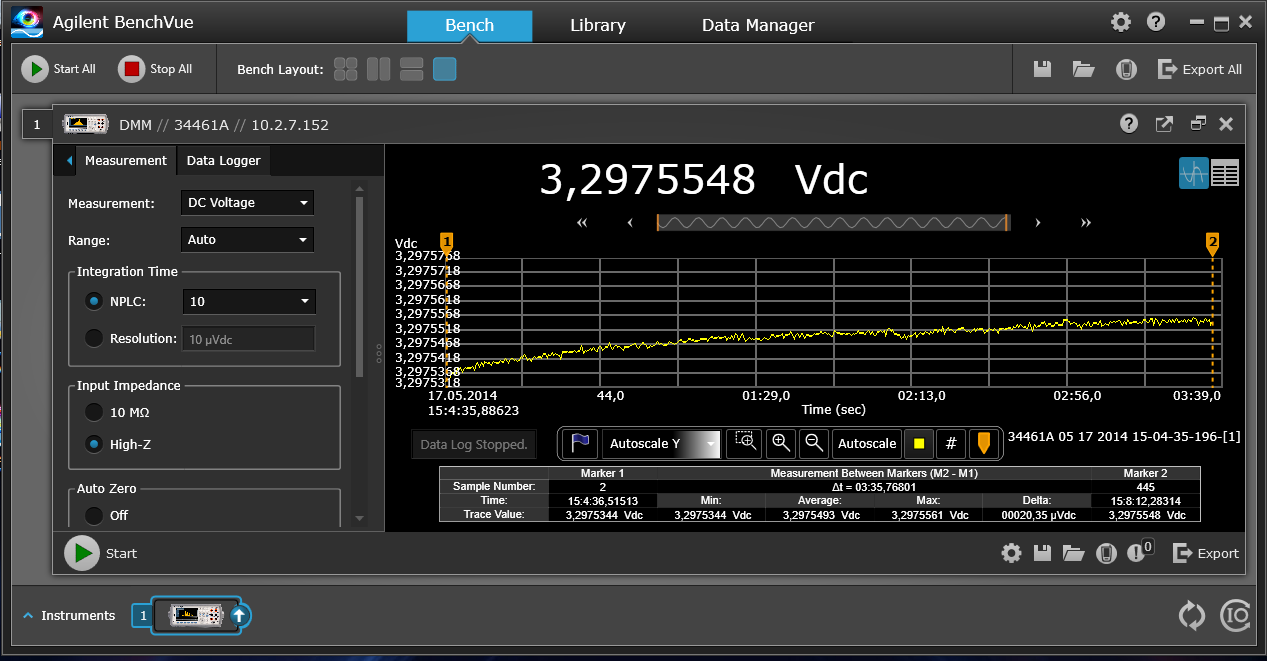1267x661 pixels.
Task: Switch to the Bench tab
Action: 469,26
